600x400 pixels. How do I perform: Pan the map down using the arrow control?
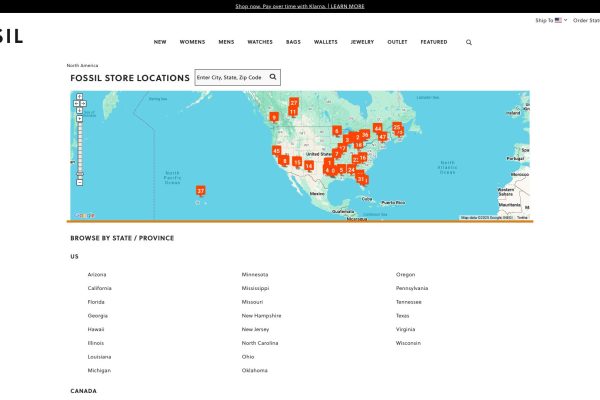pyautogui.click(x=80, y=111)
